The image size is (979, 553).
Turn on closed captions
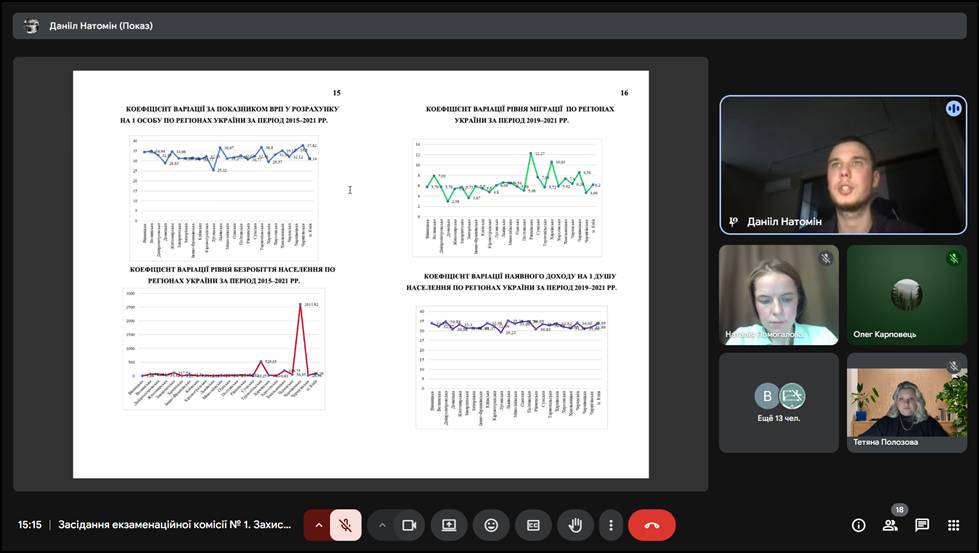coord(533,525)
